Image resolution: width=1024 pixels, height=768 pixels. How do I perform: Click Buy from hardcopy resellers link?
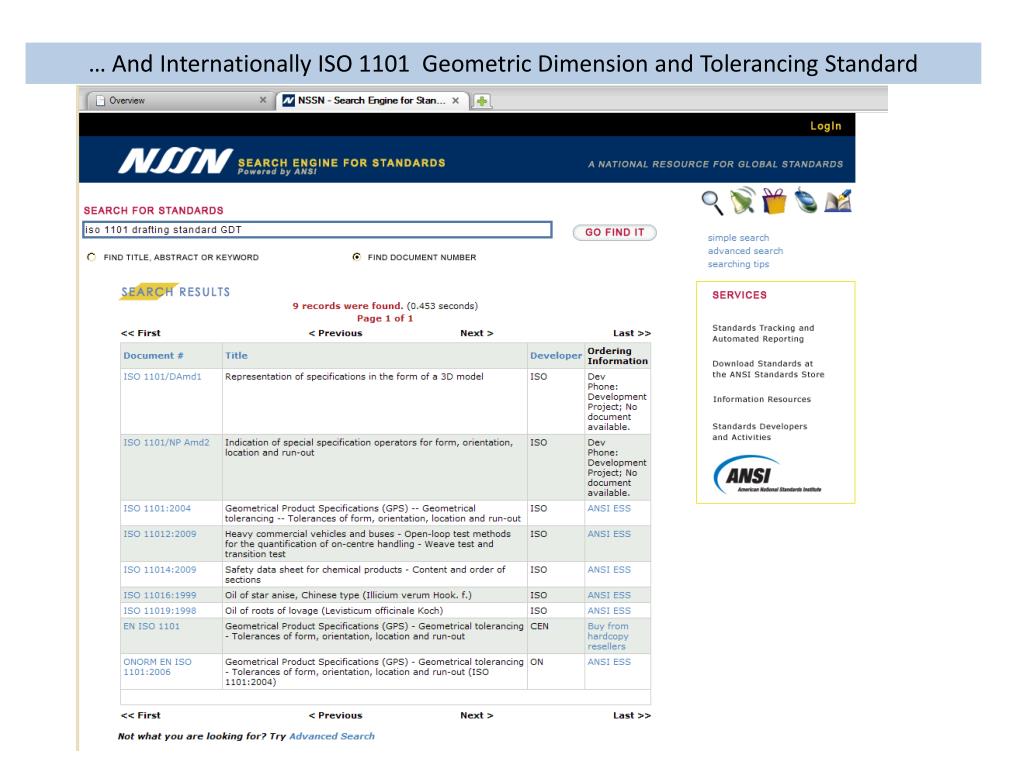tap(608, 636)
